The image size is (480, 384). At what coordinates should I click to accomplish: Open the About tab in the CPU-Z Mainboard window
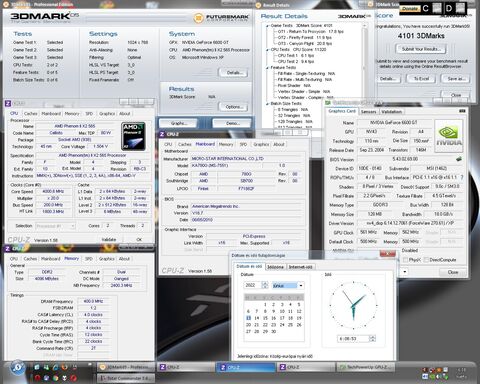pos(279,144)
